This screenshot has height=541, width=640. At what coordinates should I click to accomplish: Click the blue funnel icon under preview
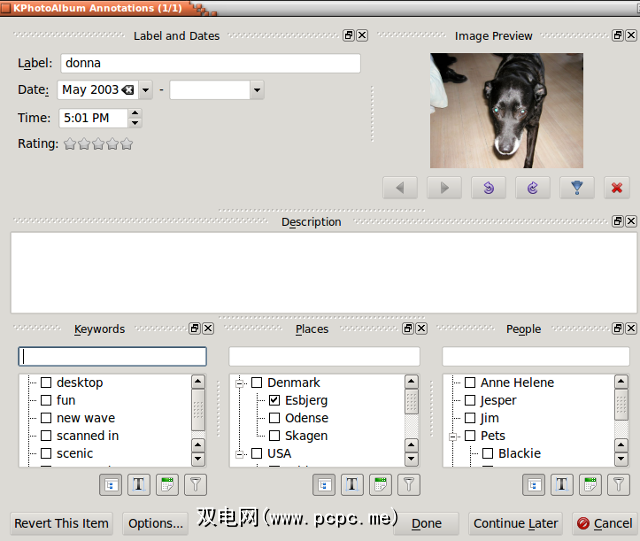pyautogui.click(x=576, y=187)
